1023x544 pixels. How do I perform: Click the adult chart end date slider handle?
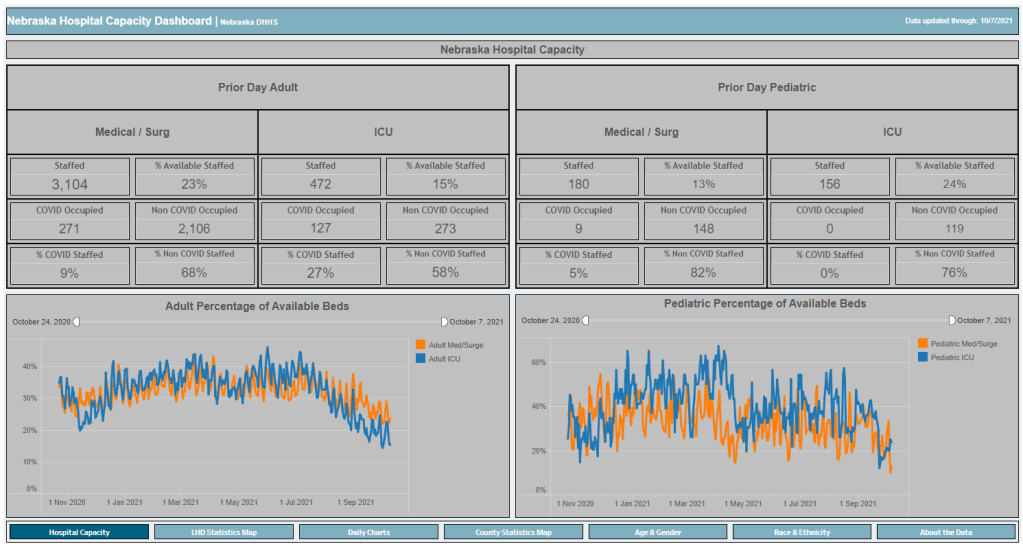tap(445, 321)
